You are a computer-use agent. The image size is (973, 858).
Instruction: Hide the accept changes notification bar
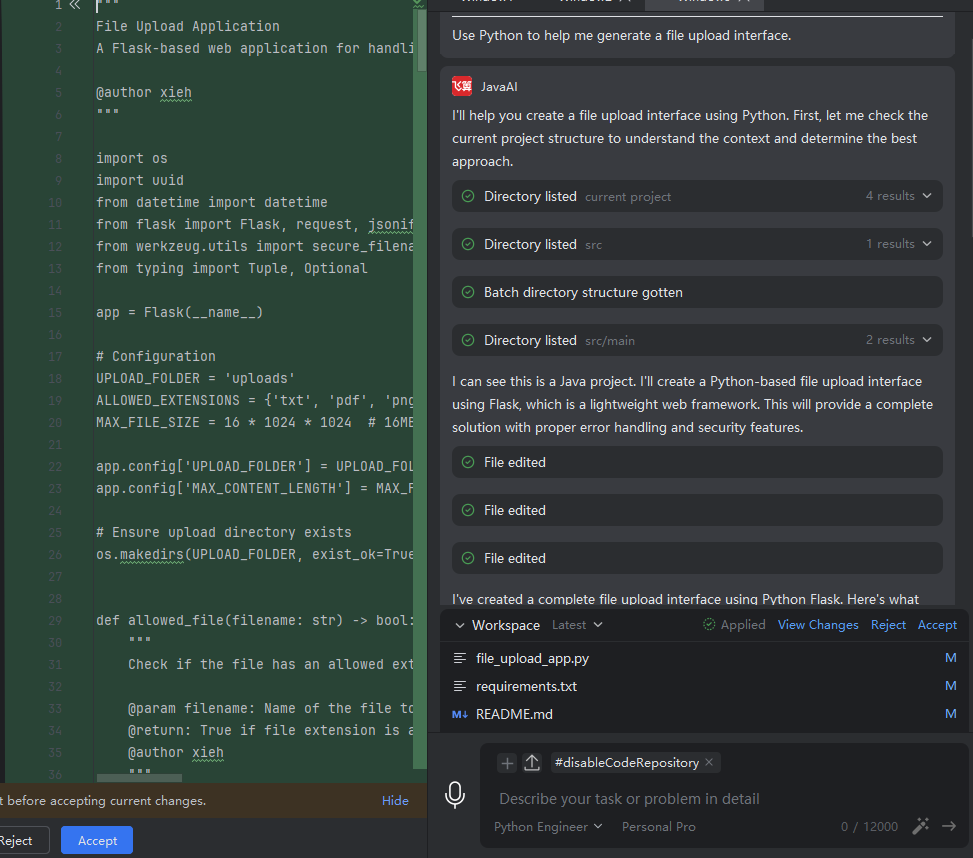(395, 800)
